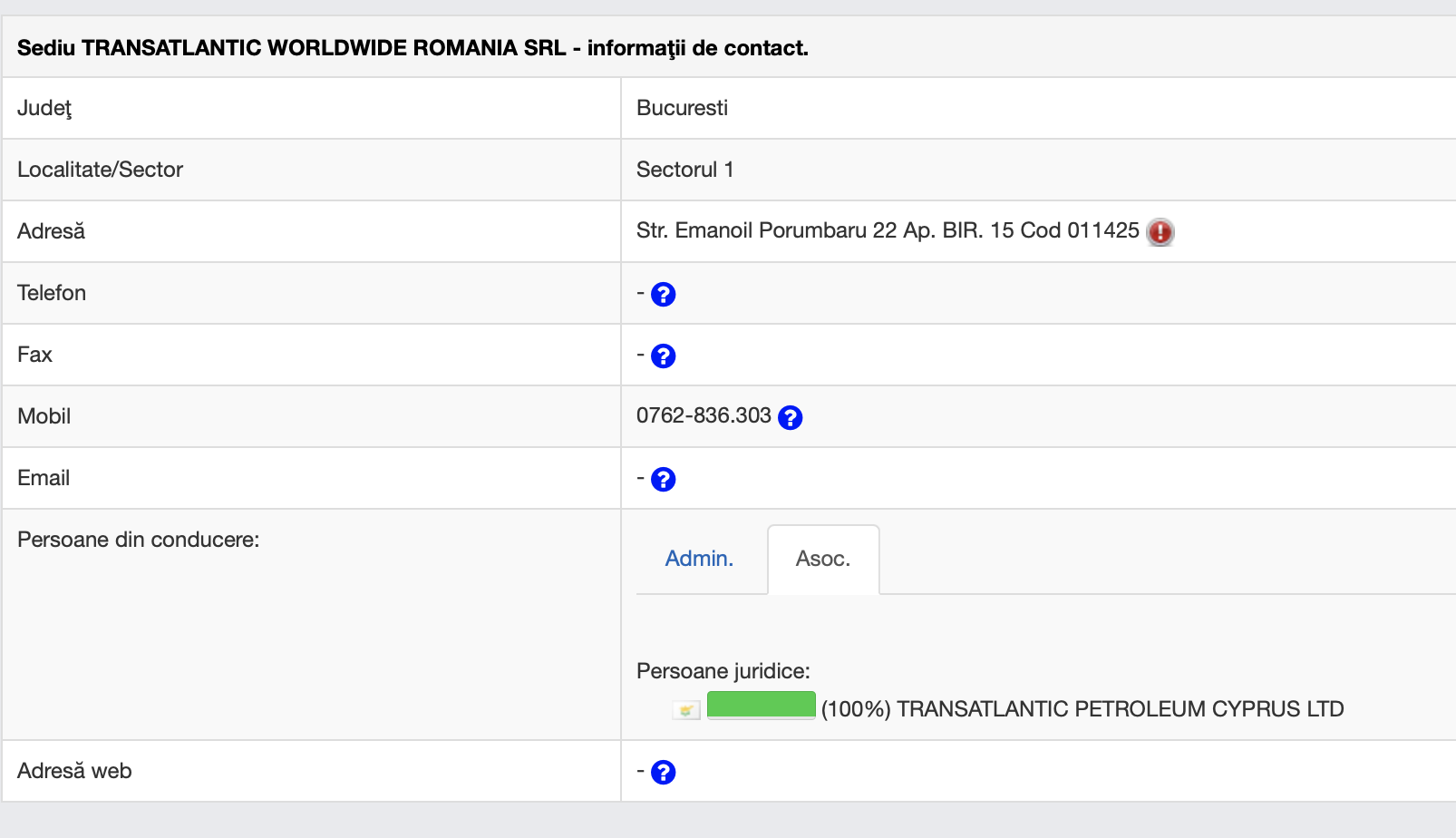Open TRANSATLANTIC PETROLEUM CYPRUS LTD associate entry
The width and height of the screenshot is (1456, 838).
click(x=1120, y=709)
